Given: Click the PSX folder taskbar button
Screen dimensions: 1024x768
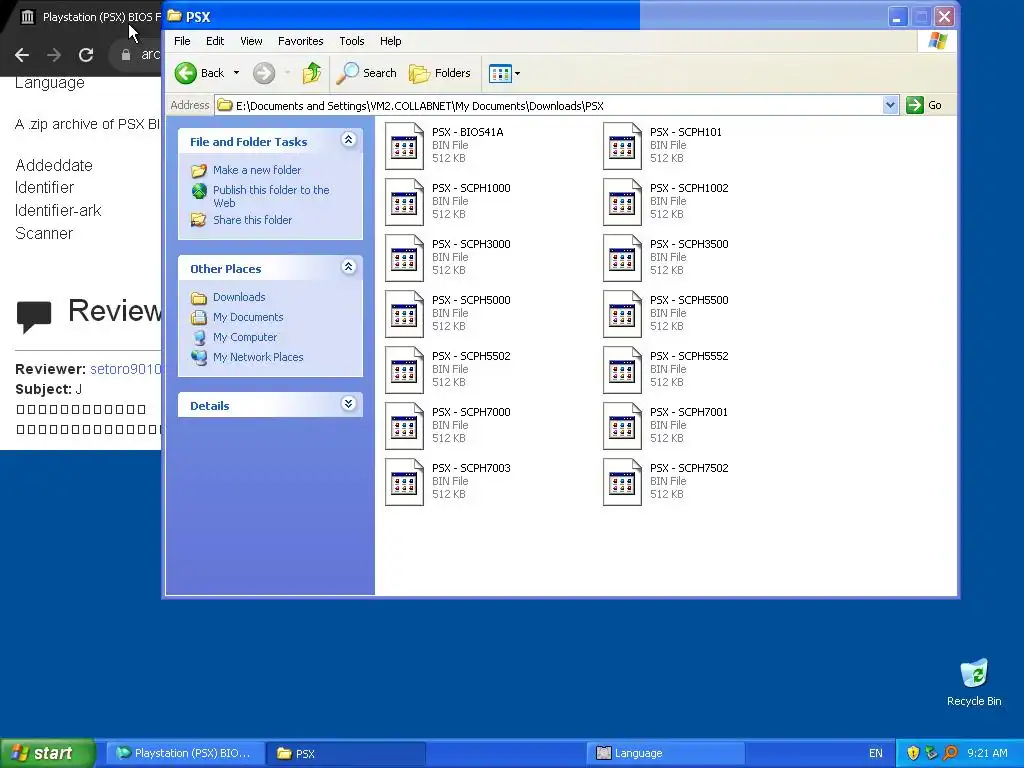Looking at the screenshot, I should point(346,753).
